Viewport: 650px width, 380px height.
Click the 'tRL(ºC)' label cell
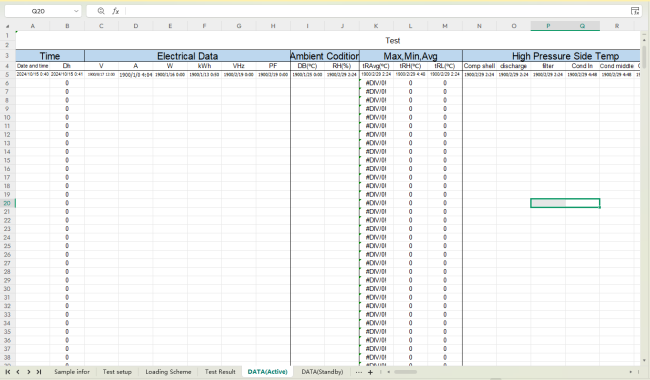pyautogui.click(x=445, y=66)
